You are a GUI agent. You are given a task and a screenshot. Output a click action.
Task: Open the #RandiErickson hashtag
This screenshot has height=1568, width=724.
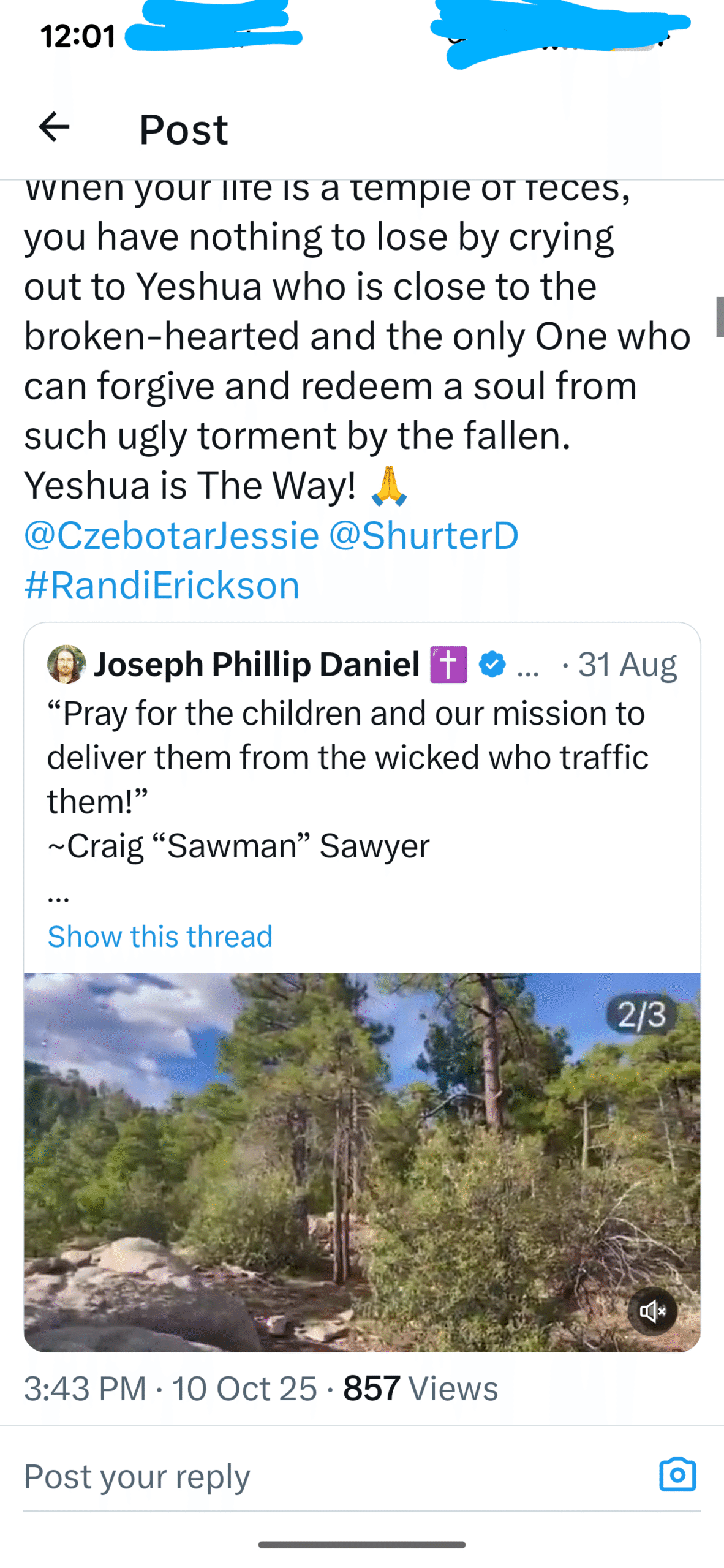click(x=162, y=585)
